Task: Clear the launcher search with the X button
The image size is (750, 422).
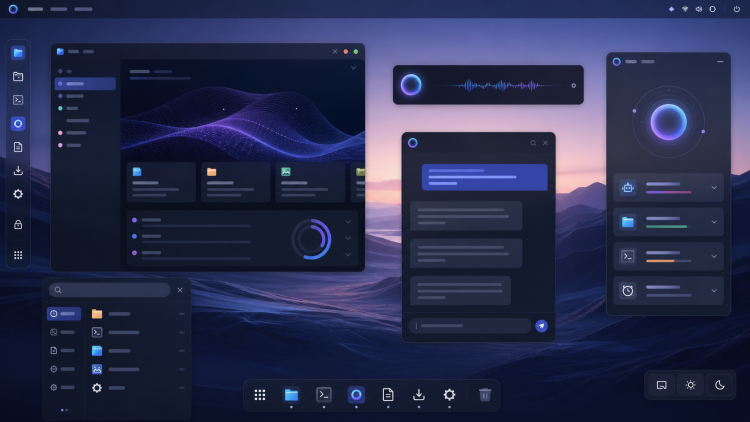Action: 180,290
